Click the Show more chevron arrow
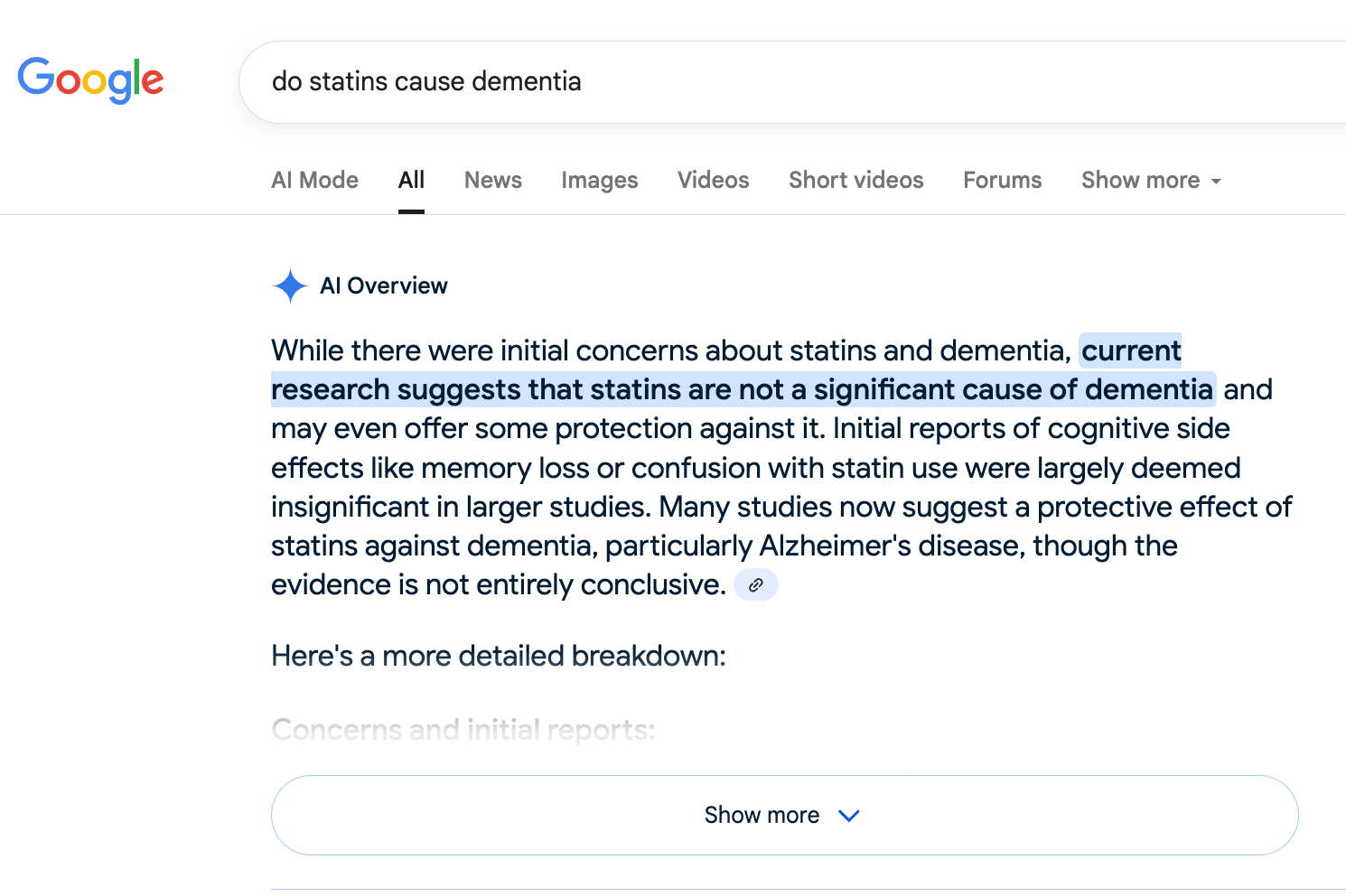The width and height of the screenshot is (1346, 896). (849, 816)
